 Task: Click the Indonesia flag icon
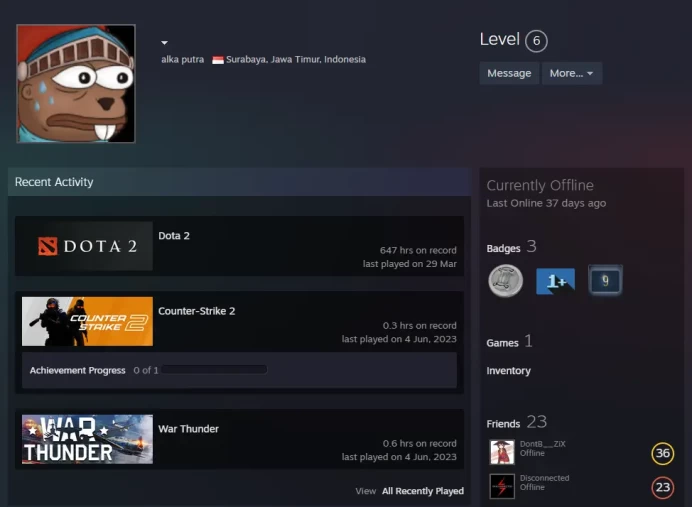pos(218,60)
